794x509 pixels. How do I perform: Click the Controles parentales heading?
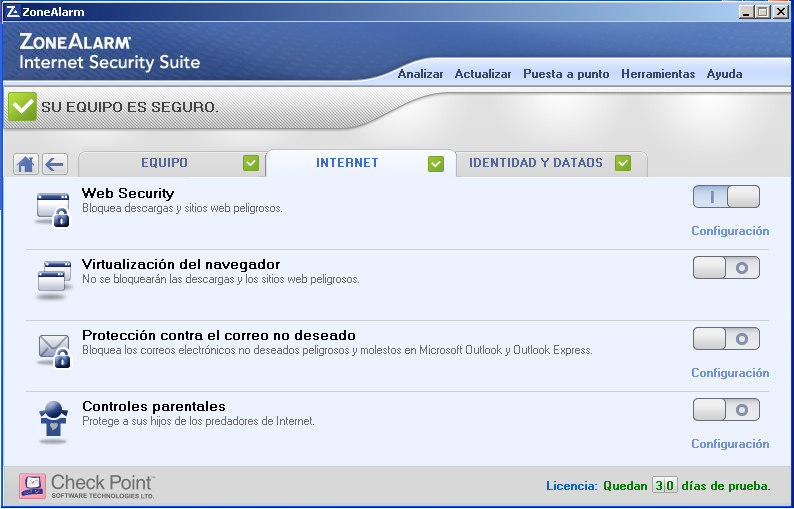pyautogui.click(x=154, y=406)
